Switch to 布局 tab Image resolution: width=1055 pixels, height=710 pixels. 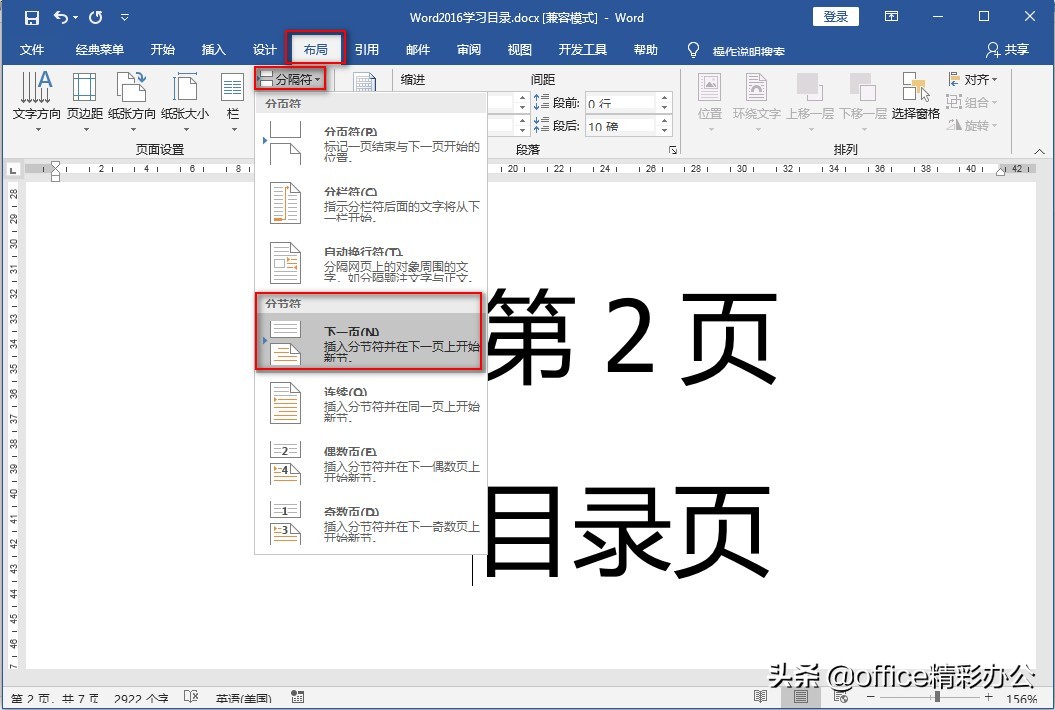(316, 49)
